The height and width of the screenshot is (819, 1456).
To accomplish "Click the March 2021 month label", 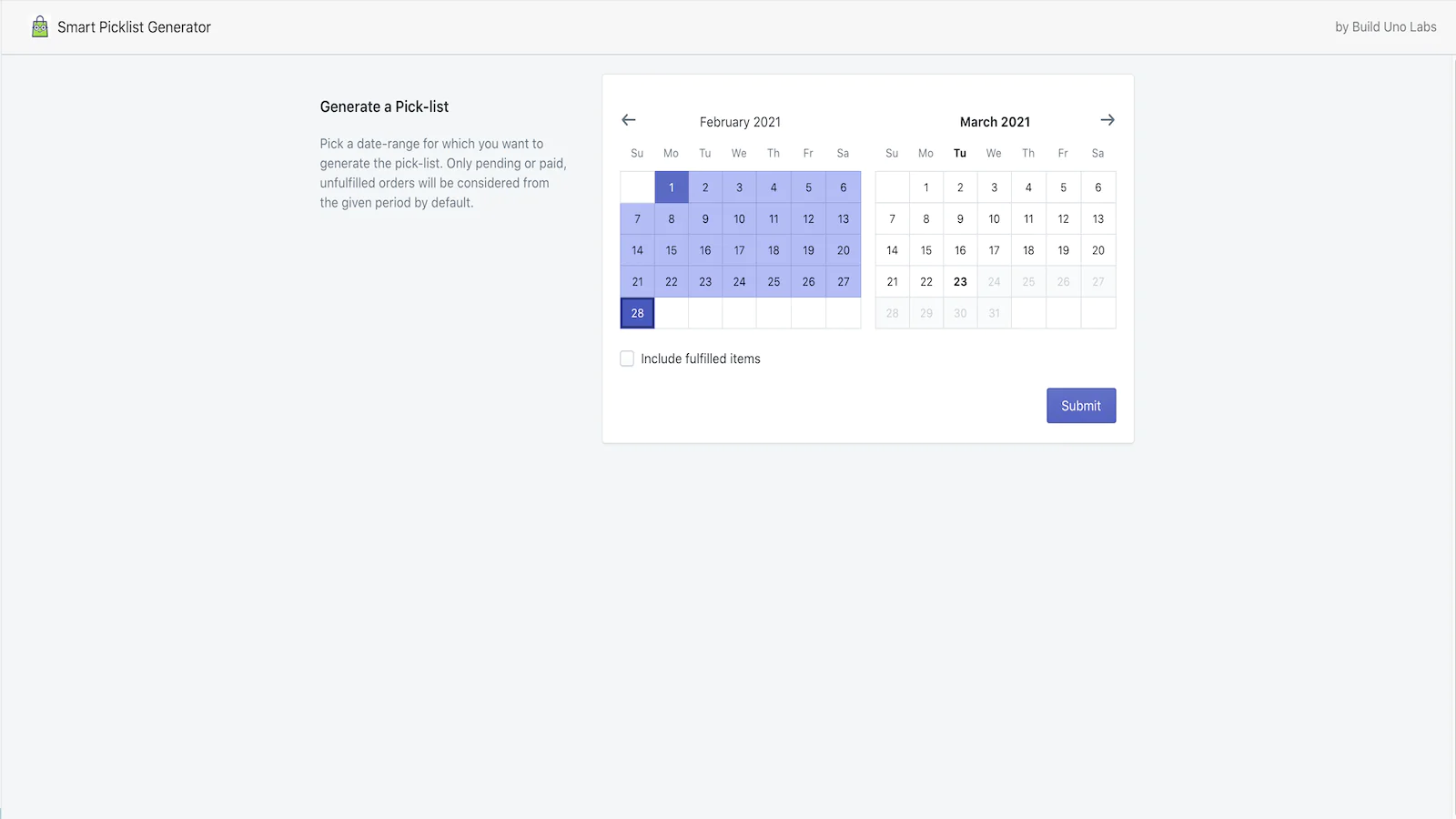I will [x=994, y=121].
